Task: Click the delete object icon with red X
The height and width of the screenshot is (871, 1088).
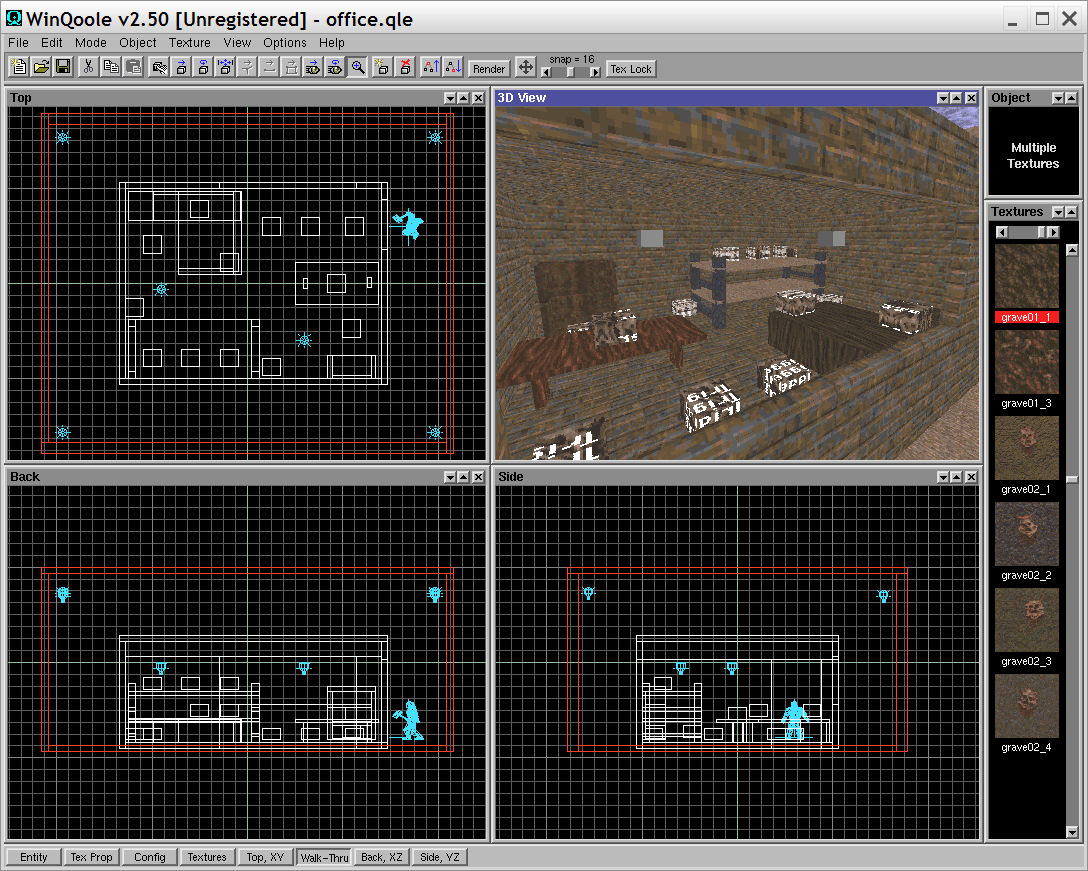Action: (405, 67)
